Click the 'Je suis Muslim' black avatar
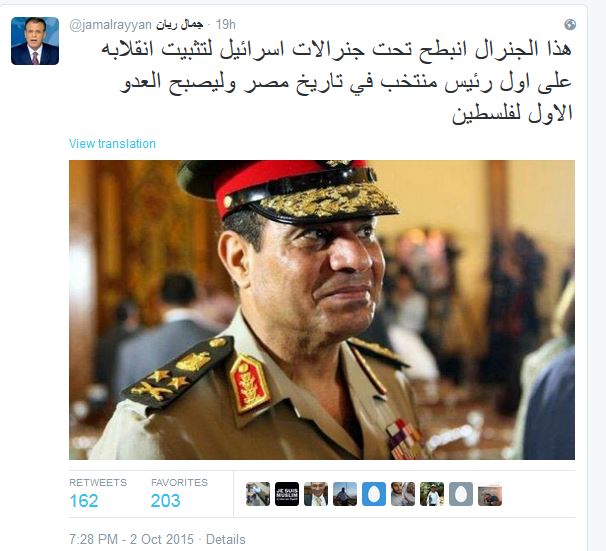Image resolution: width=606 pixels, height=551 pixels. coord(287,494)
